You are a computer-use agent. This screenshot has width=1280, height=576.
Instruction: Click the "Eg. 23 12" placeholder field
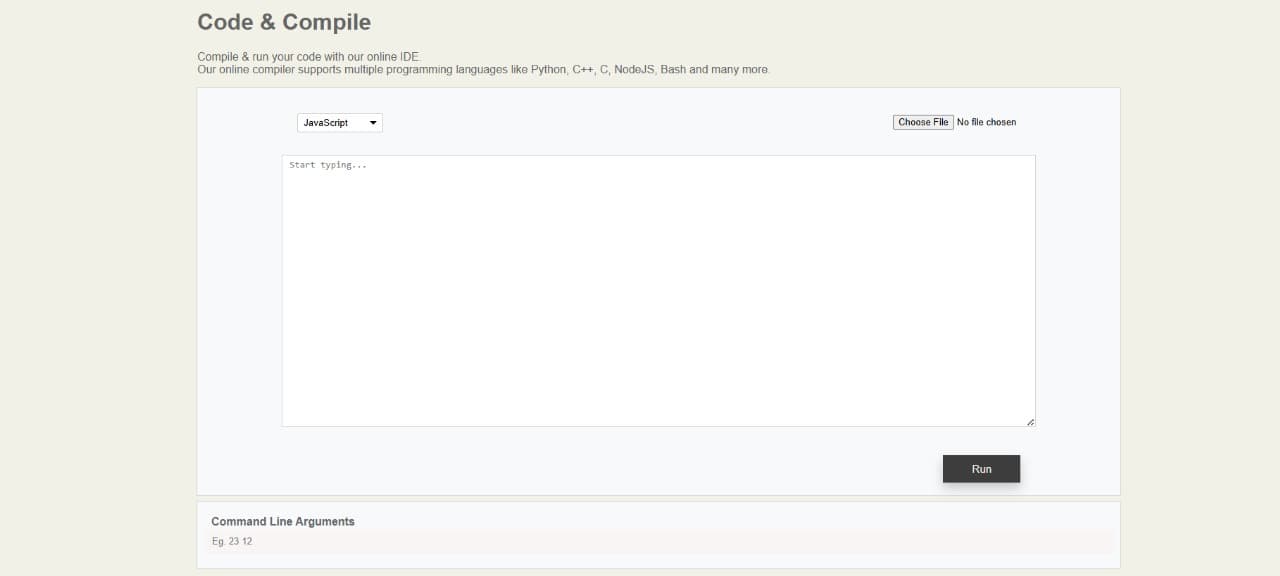click(x=660, y=541)
